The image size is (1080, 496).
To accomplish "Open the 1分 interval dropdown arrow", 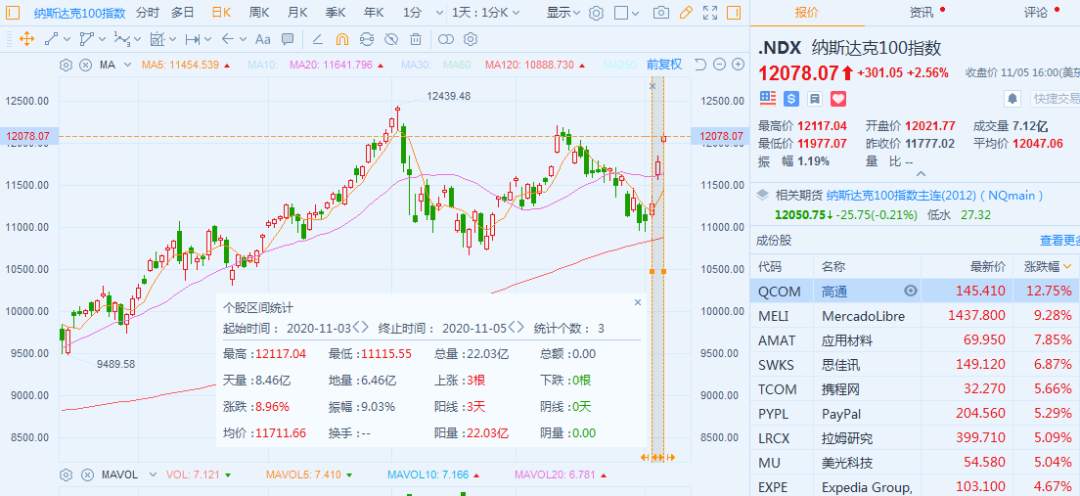I will [439, 13].
